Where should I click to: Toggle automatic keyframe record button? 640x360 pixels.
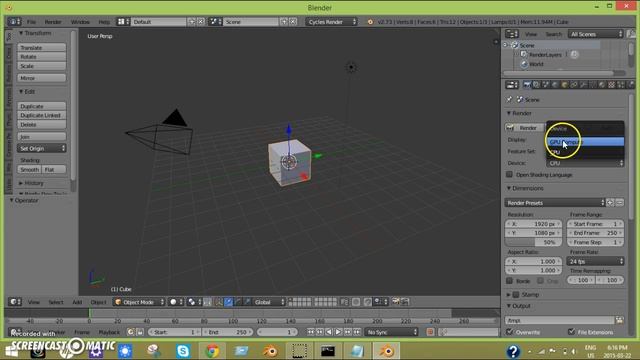pyautogui.click(x=430, y=332)
